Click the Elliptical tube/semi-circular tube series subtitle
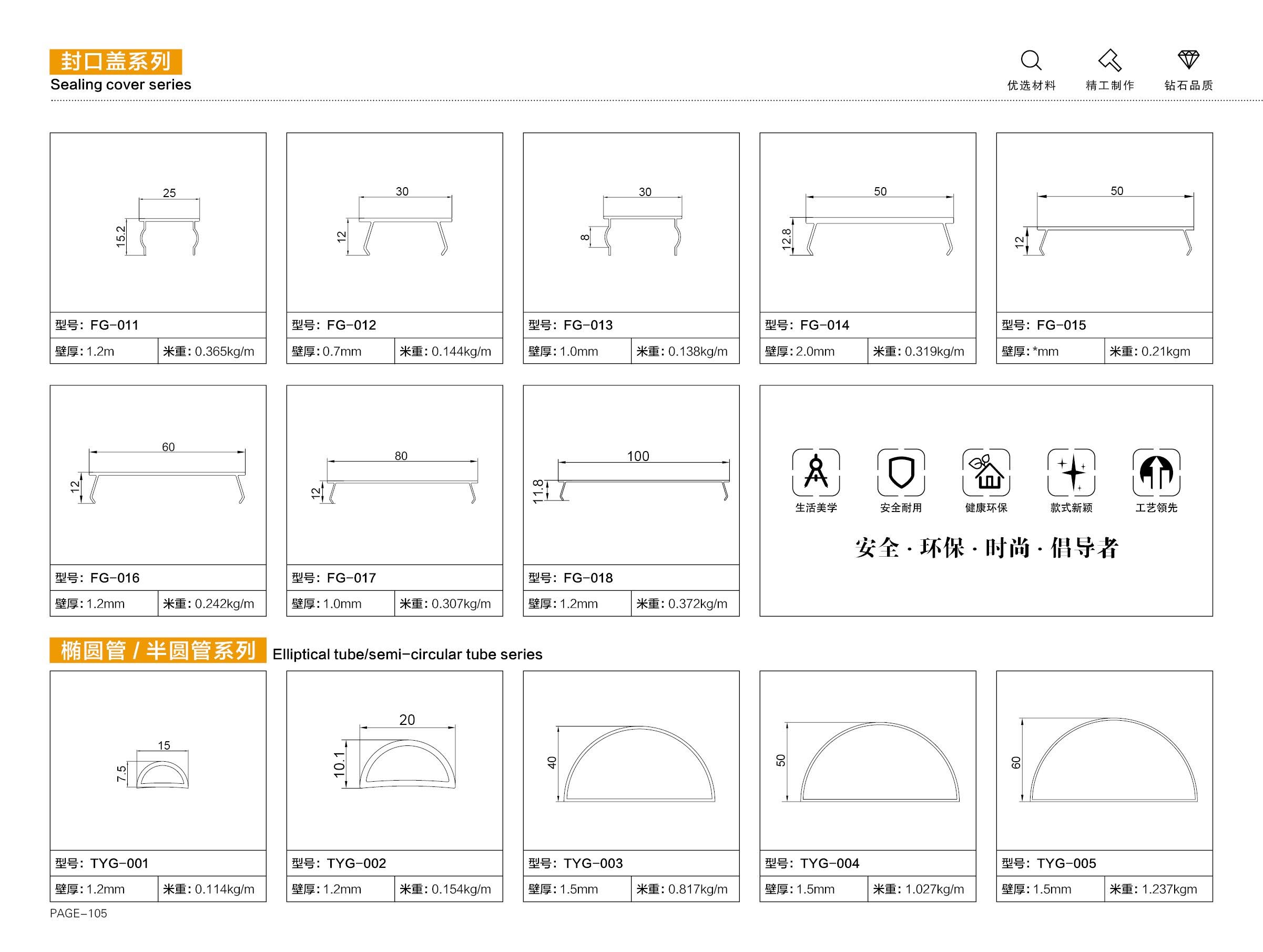The height and width of the screenshot is (952, 1263). pyautogui.click(x=407, y=654)
